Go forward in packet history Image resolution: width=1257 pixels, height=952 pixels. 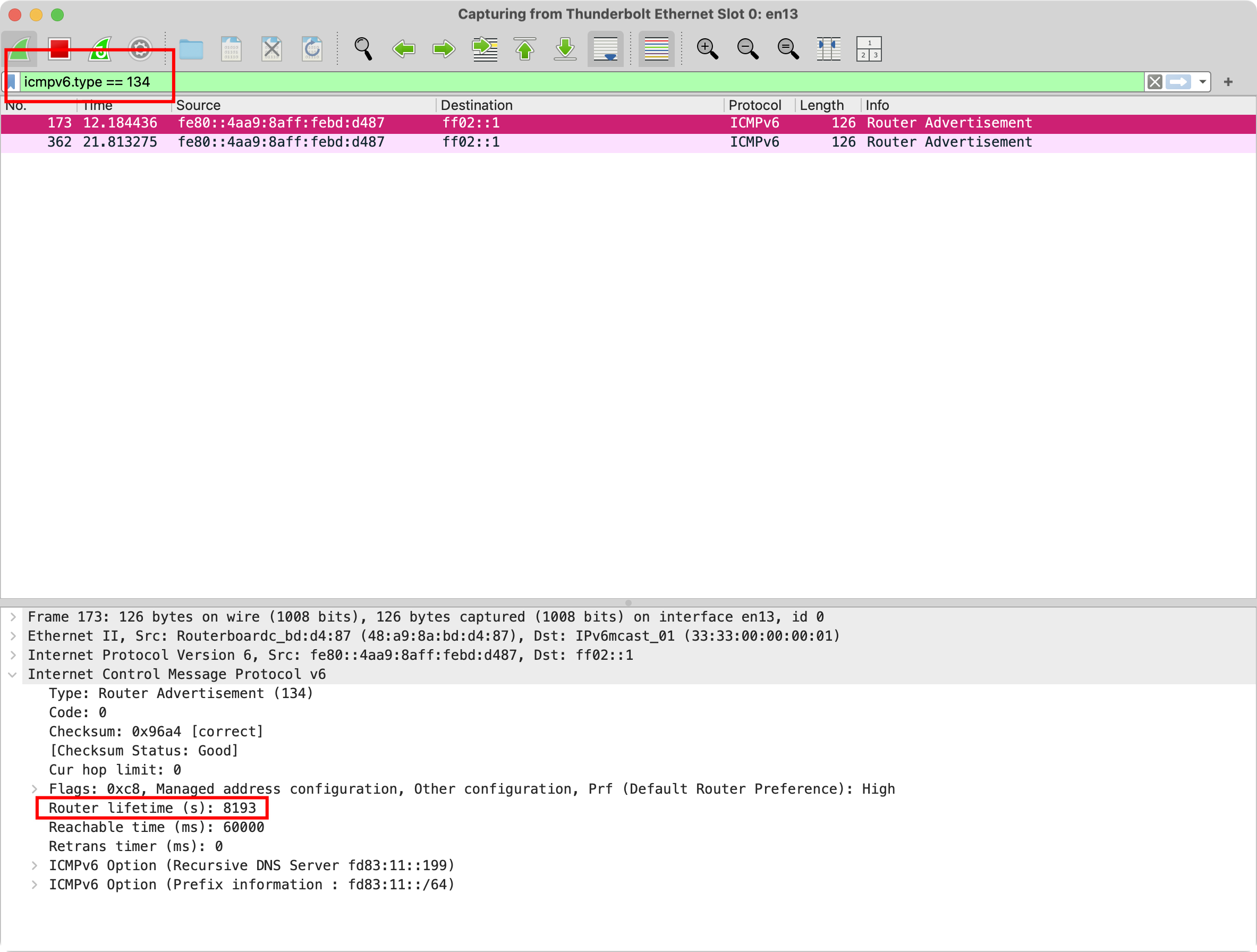coord(444,49)
